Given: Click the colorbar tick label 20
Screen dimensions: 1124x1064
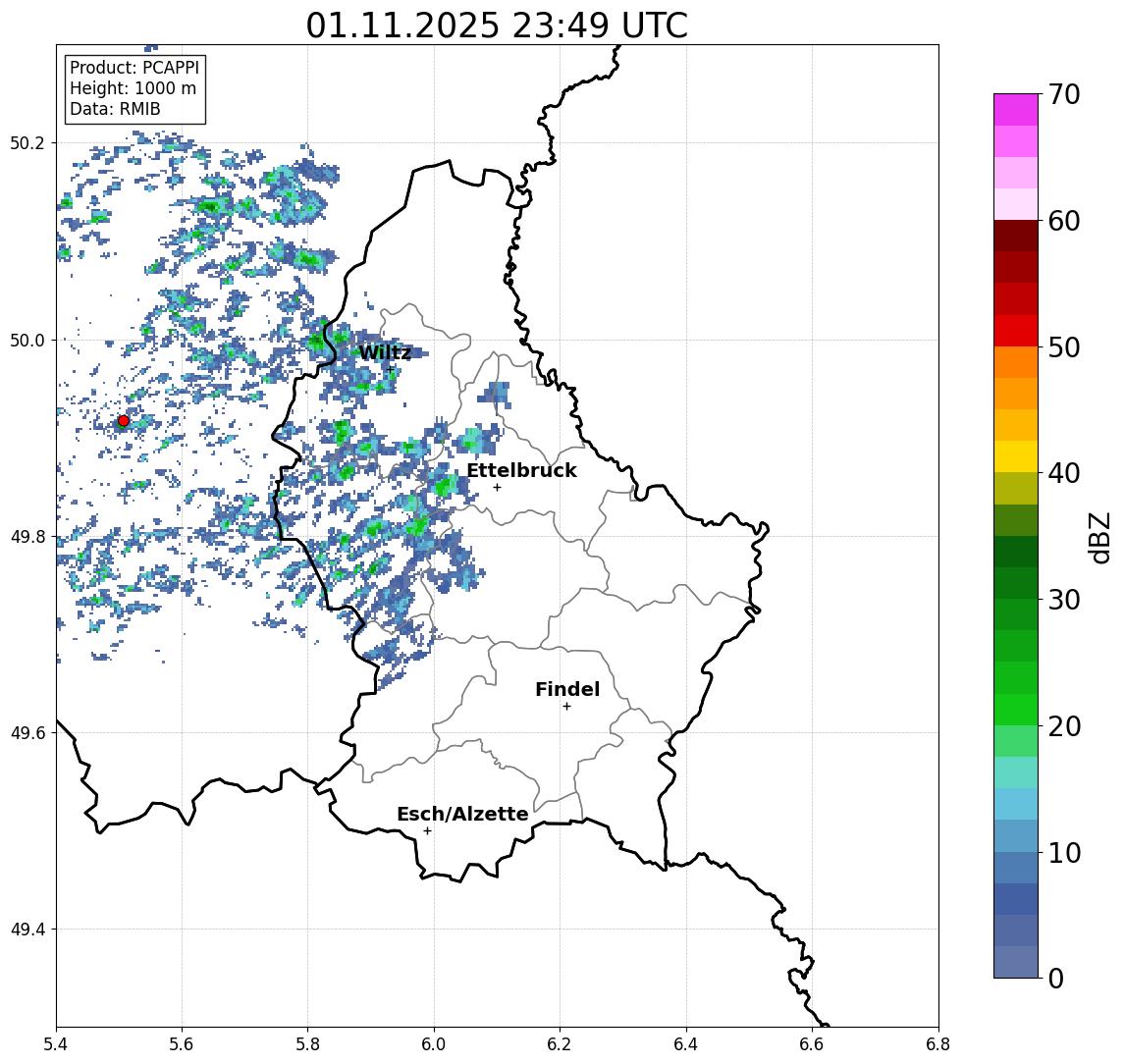Looking at the screenshot, I should [x=1064, y=726].
